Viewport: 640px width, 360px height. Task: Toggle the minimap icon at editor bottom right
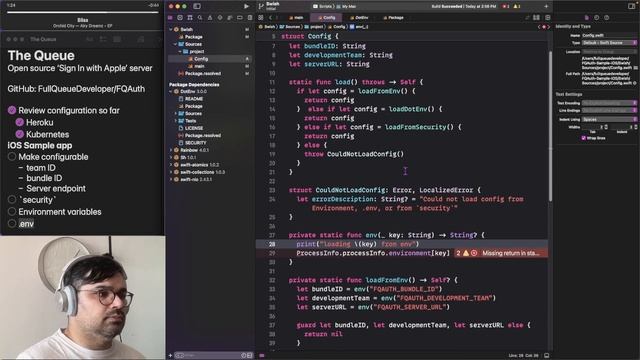click(x=547, y=356)
